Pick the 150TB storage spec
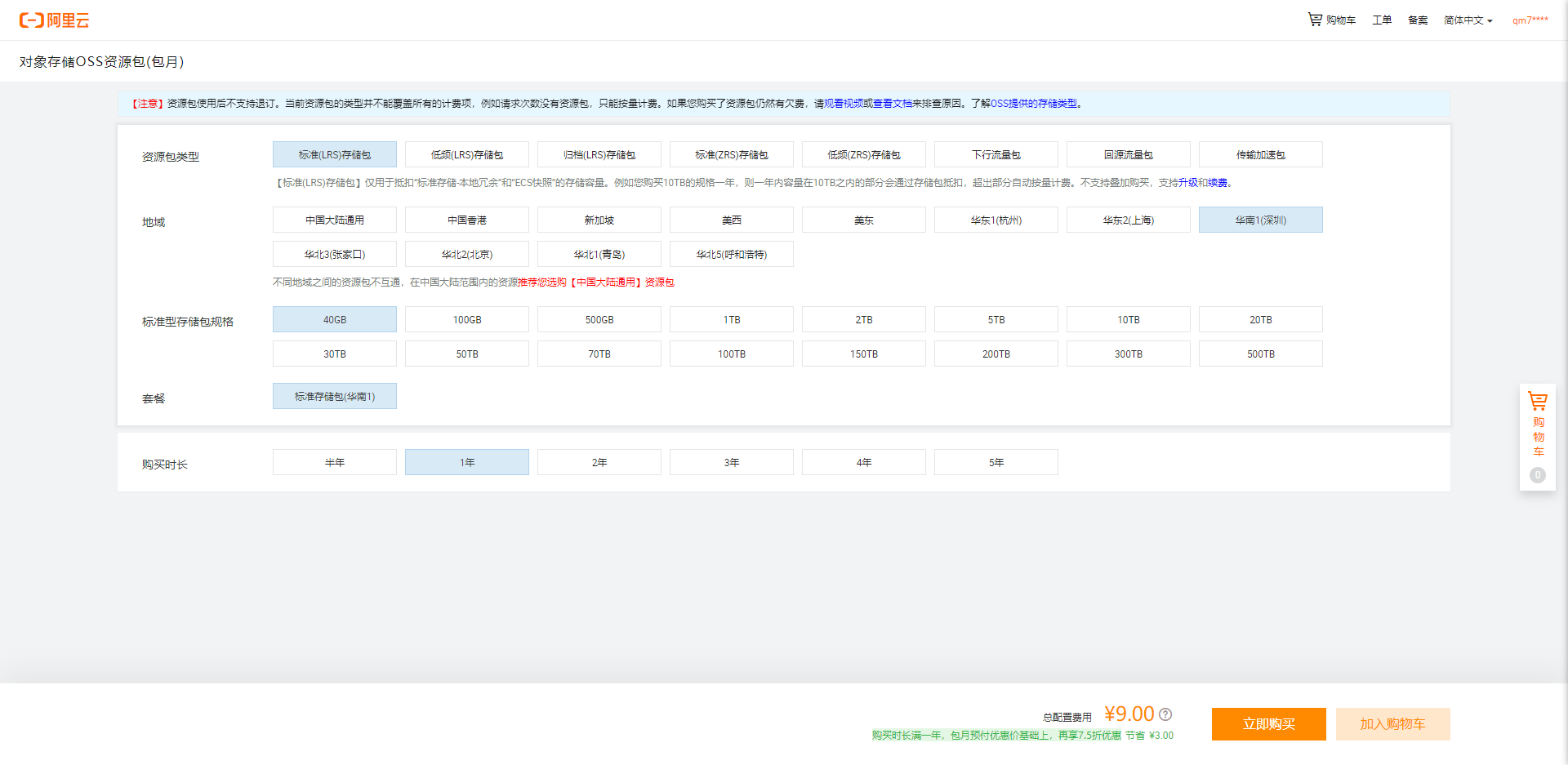This screenshot has height=765, width=1568. [x=864, y=354]
